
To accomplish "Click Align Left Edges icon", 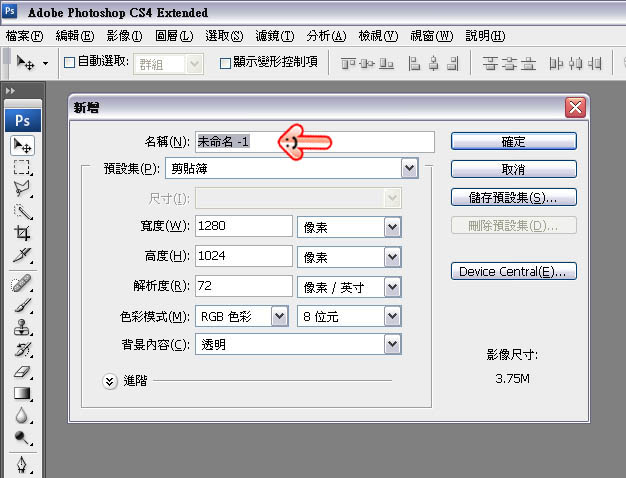I will [x=414, y=63].
